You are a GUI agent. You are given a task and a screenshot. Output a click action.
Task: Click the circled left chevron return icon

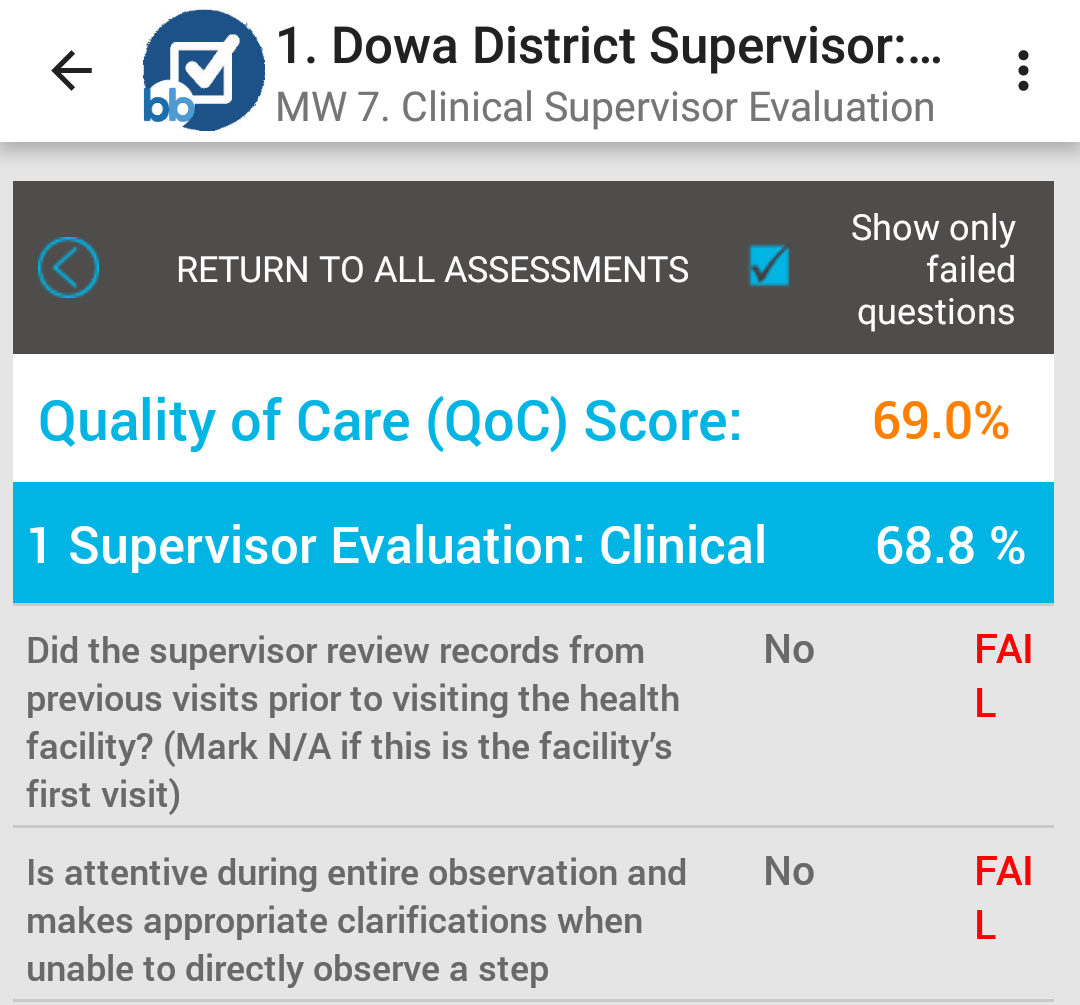[68, 267]
